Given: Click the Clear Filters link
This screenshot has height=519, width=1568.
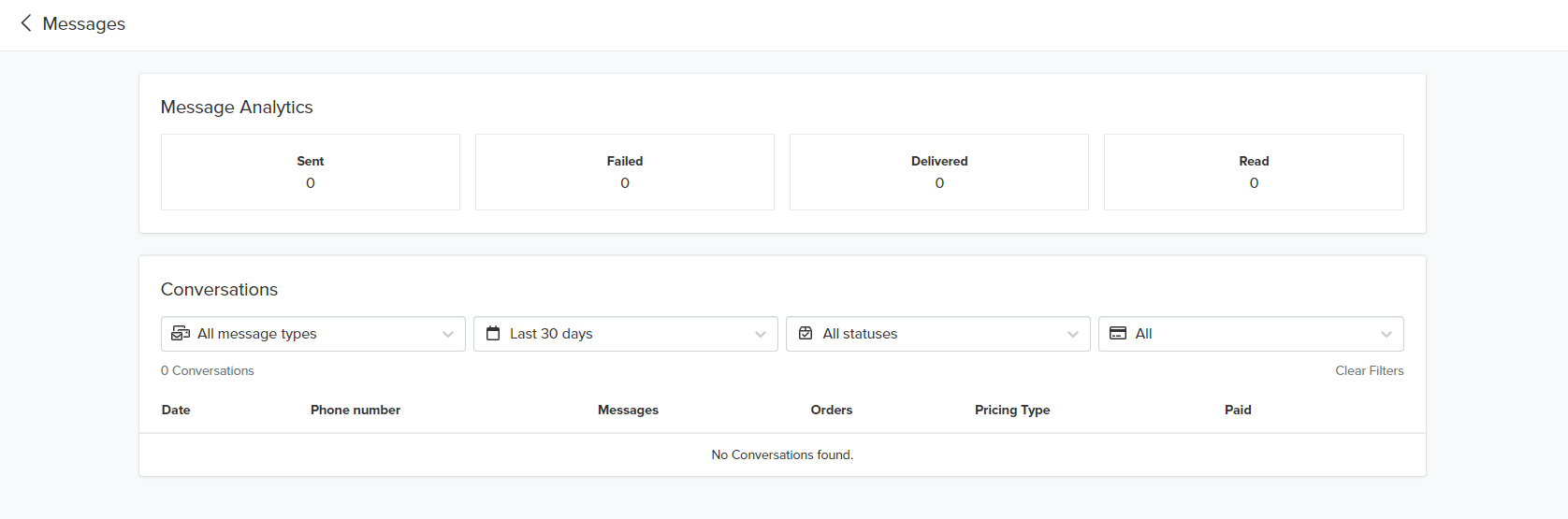Looking at the screenshot, I should [1369, 370].
